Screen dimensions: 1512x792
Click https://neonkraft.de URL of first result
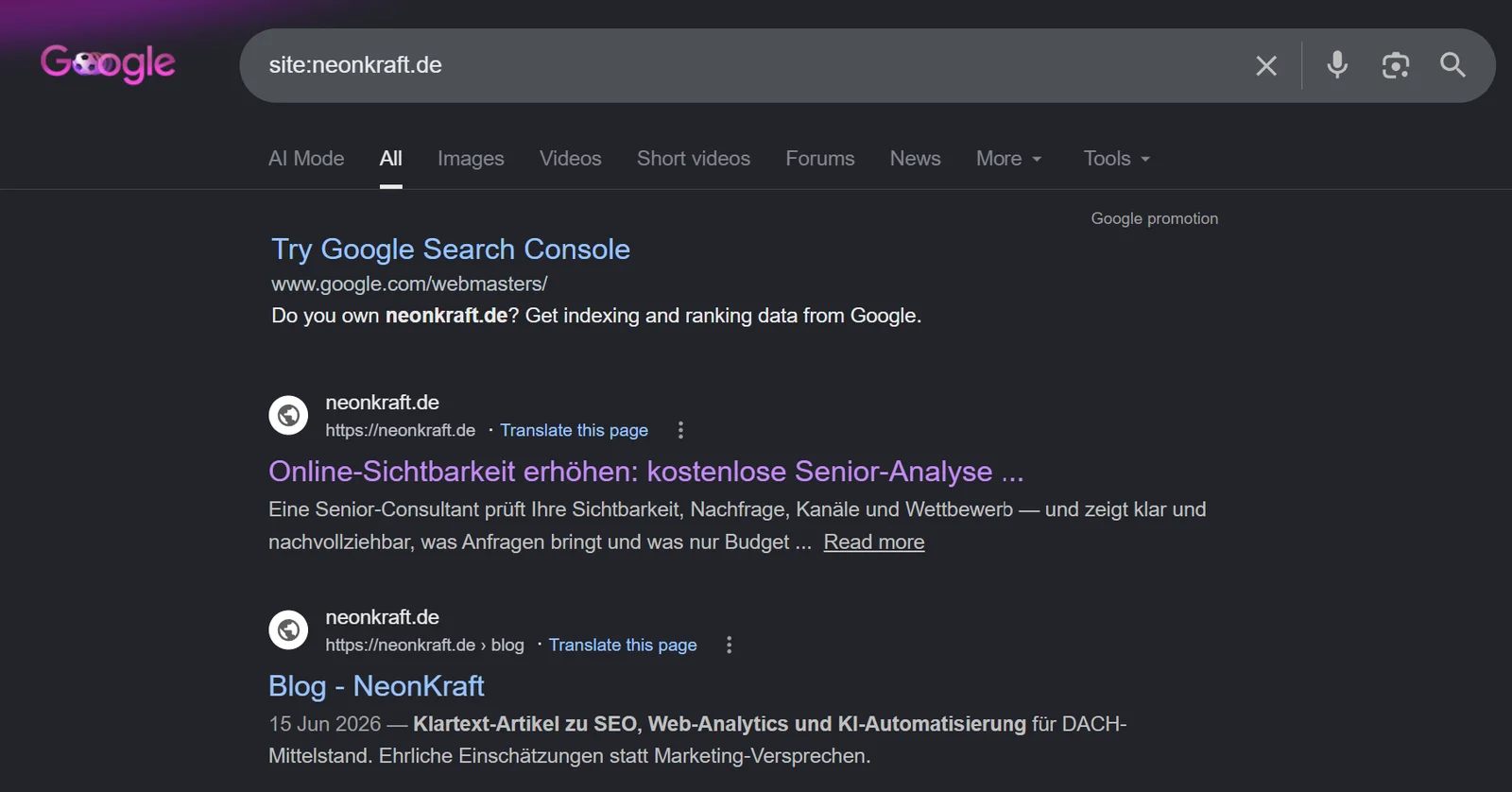401,430
